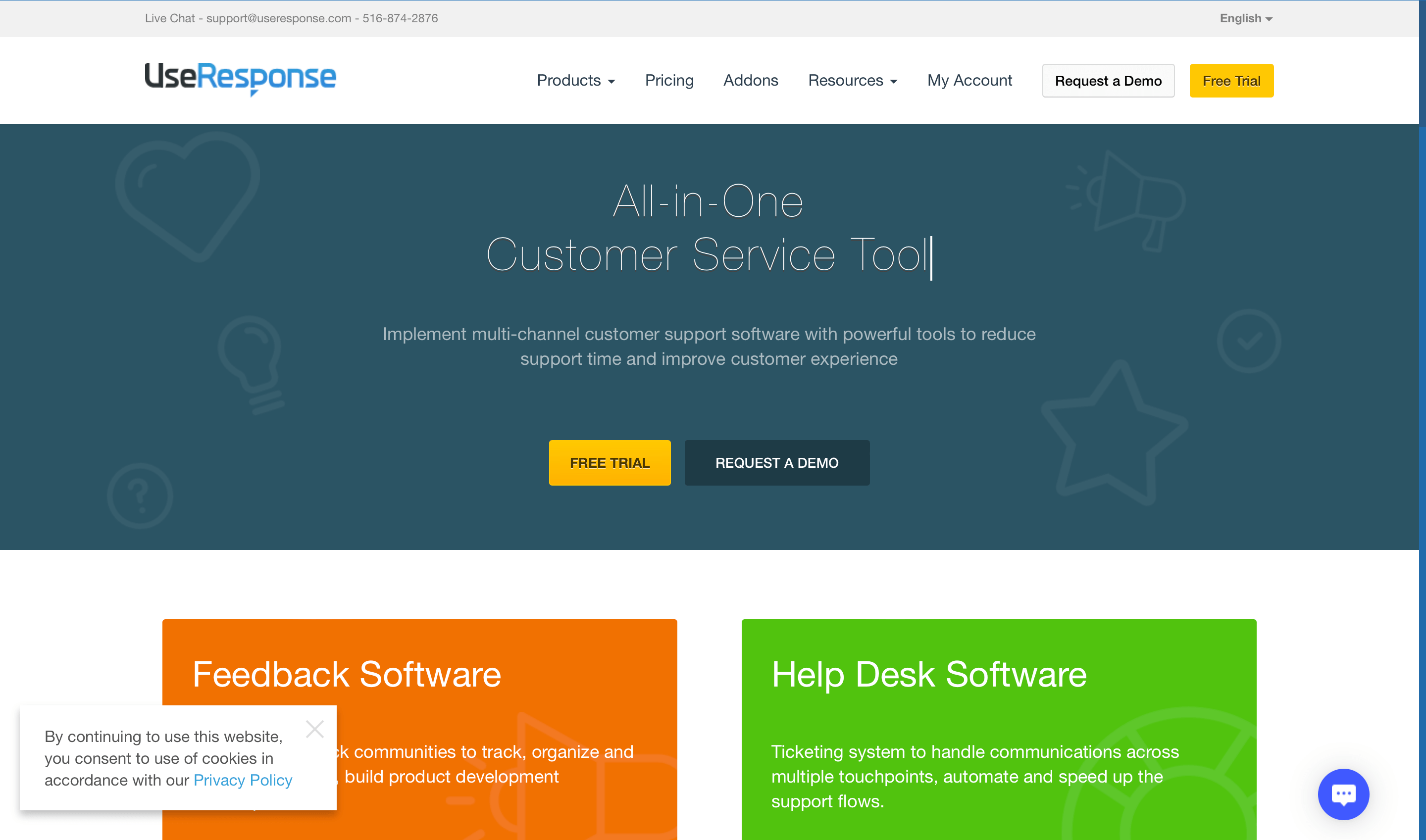1426x840 pixels.
Task: Click REQUEST A DEMO in the hero section
Action: coord(777,462)
